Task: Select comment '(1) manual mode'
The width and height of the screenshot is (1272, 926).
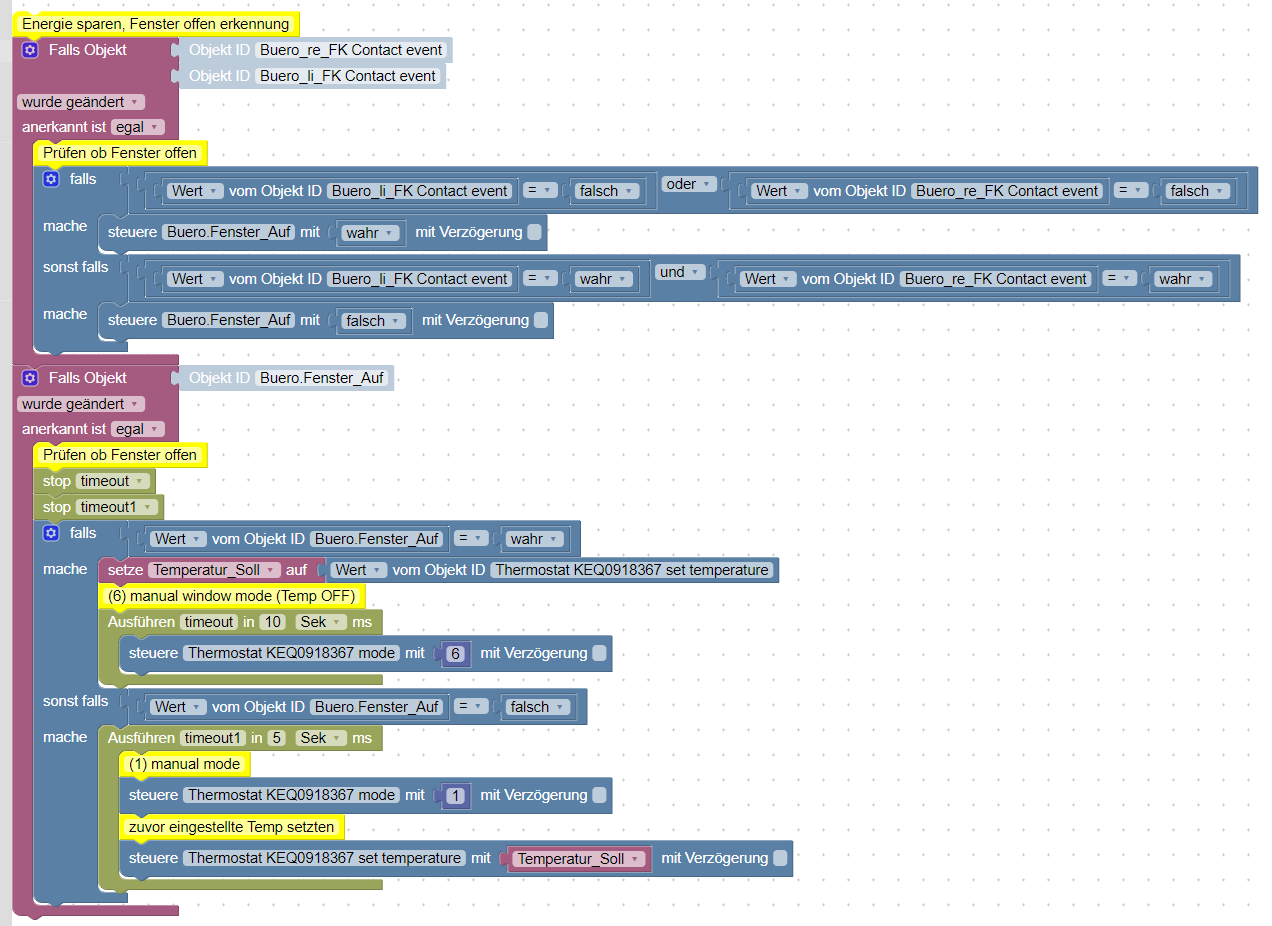Action: point(185,764)
